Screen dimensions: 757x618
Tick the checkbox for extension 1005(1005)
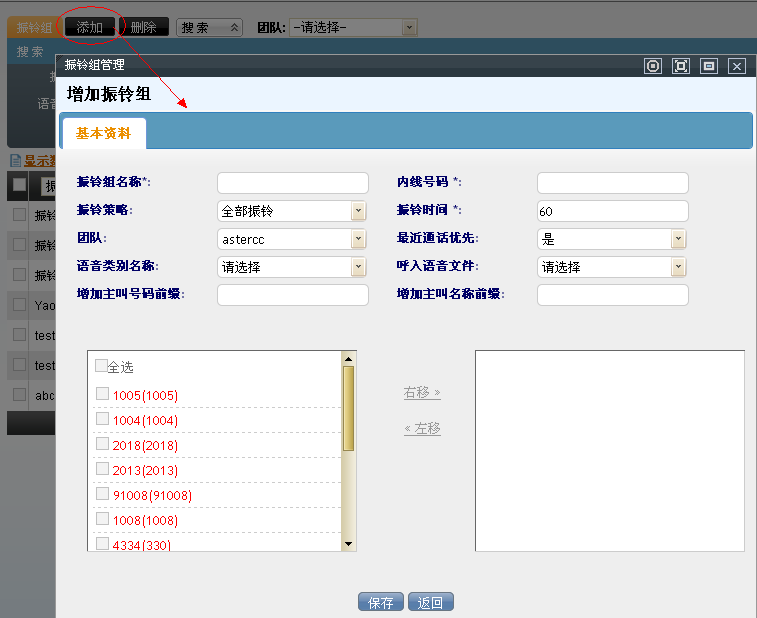(x=102, y=394)
